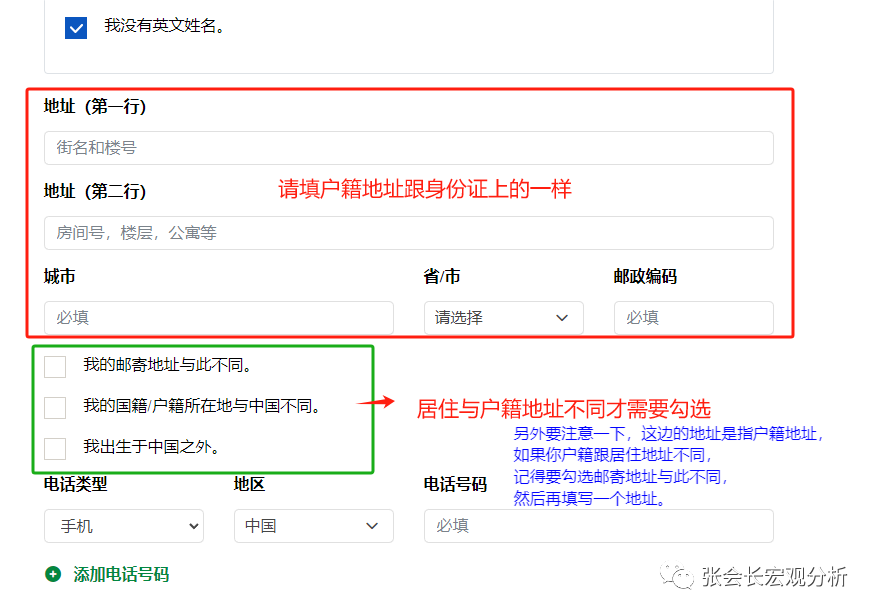Focus the 街名和楼号 address line one field
Viewport: 876px width, 615px height.
pos(408,148)
